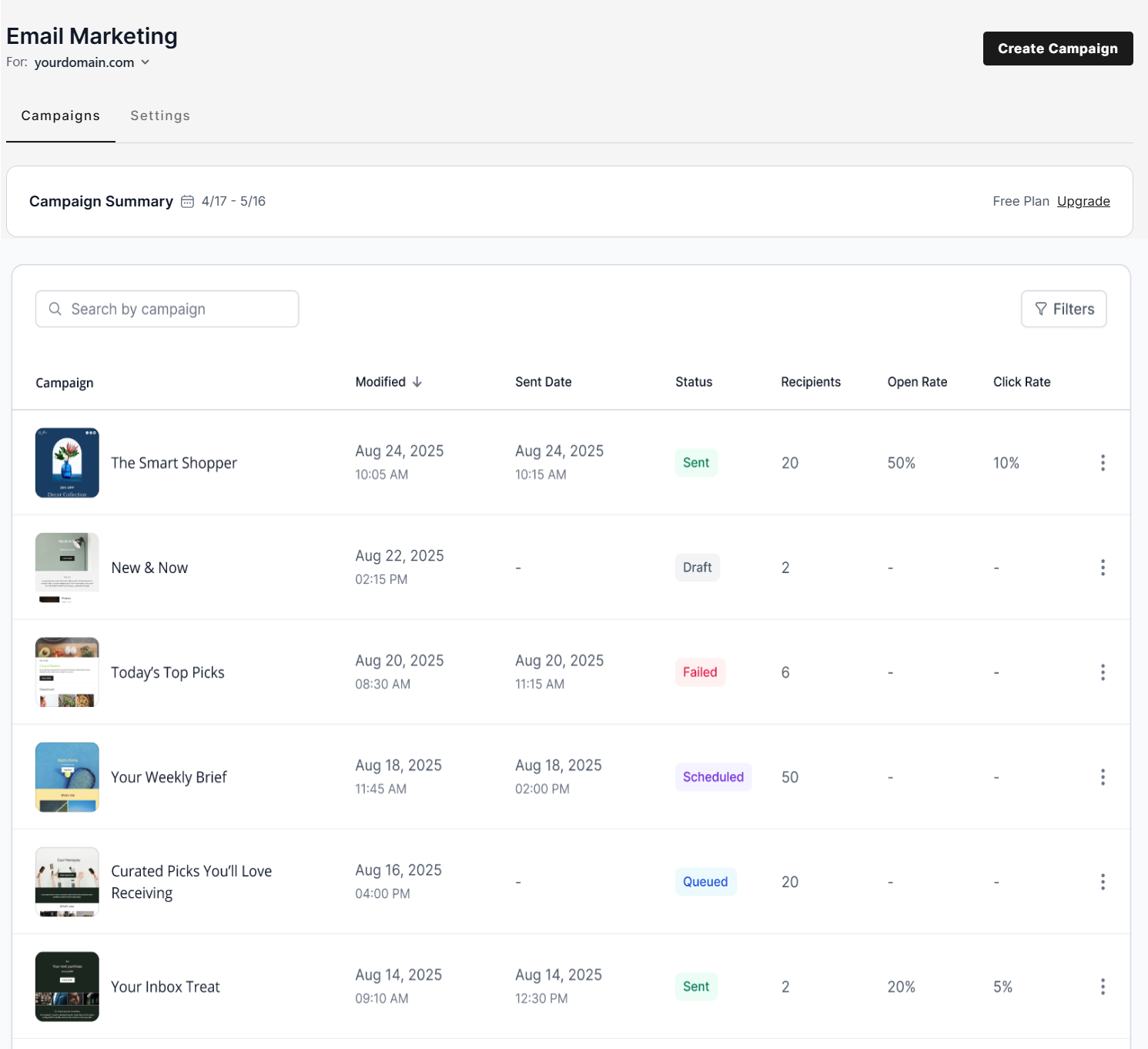The image size is (1148, 1049).
Task: Open the Your Inbox Treat thumbnail
Action: (x=67, y=987)
